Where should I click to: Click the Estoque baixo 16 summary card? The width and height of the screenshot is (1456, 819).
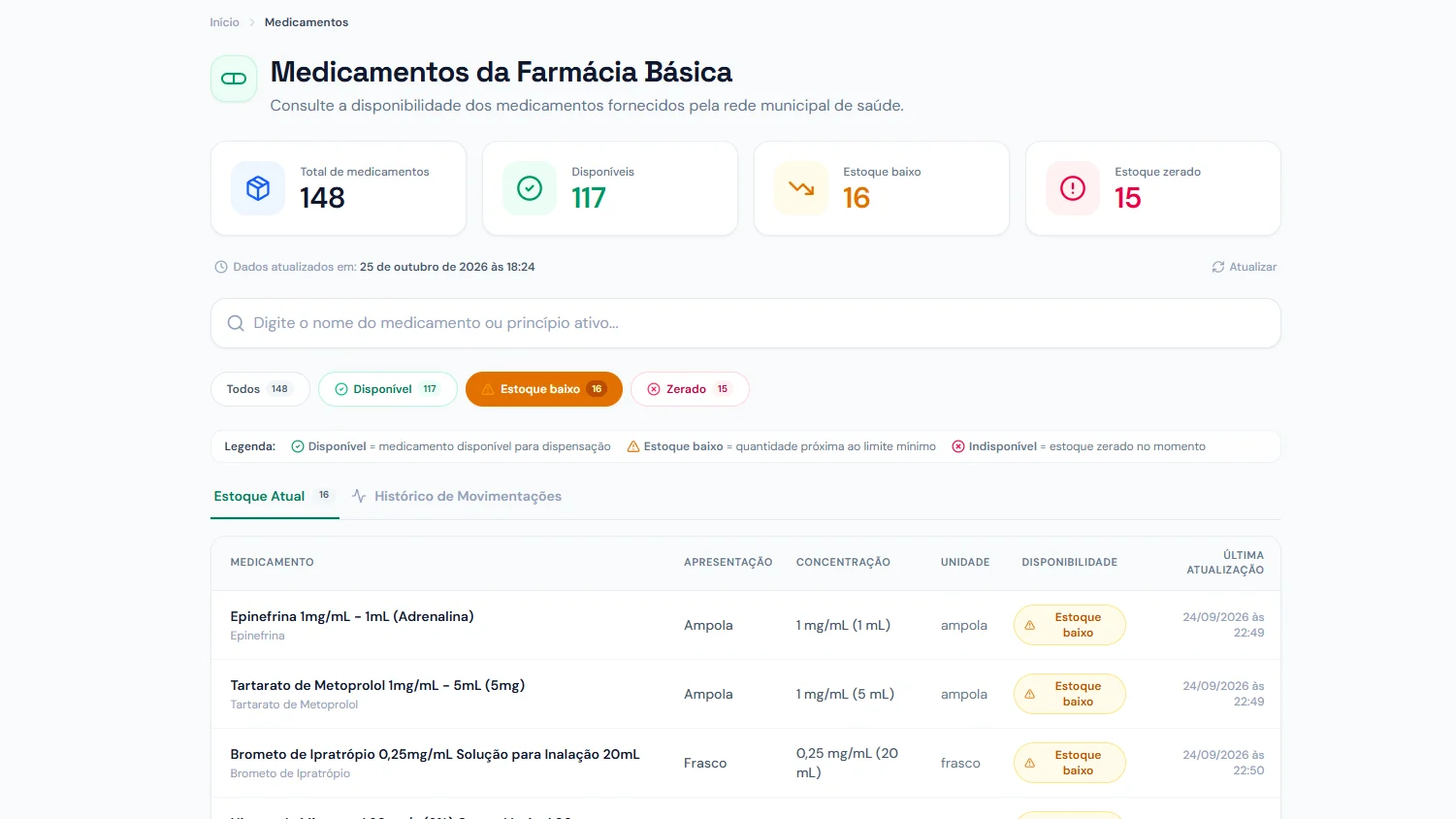click(882, 188)
